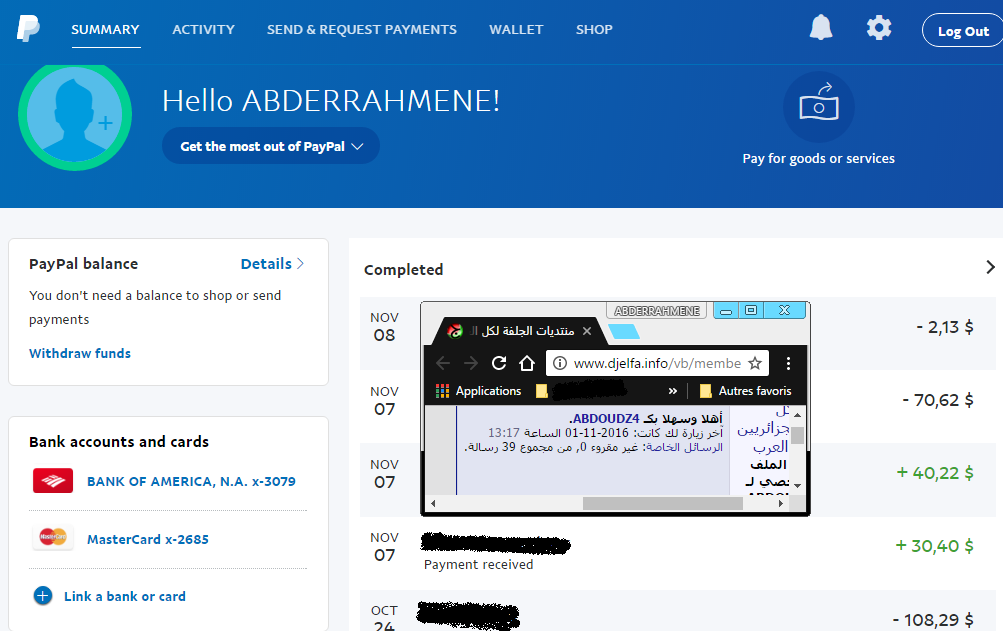Click the browser vertical scrollbar thumb
The width and height of the screenshot is (1003, 631).
tap(797, 435)
